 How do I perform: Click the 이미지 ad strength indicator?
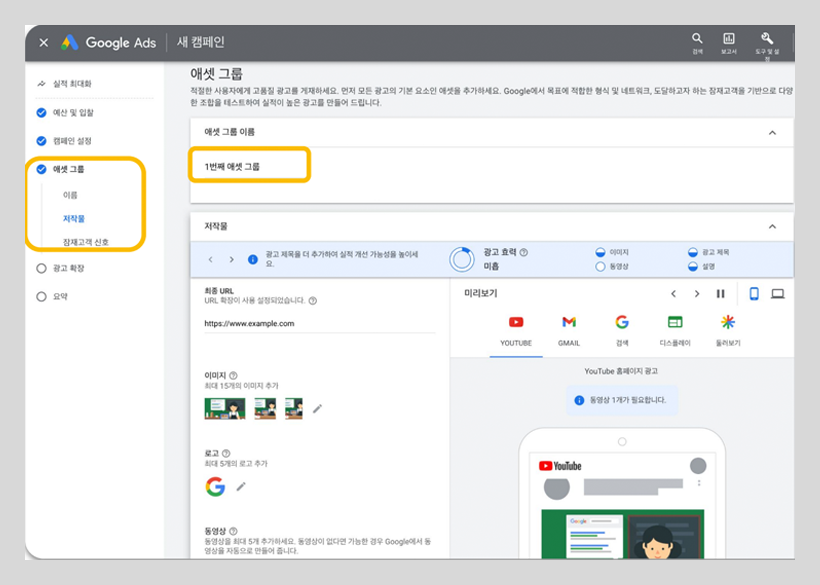click(x=612, y=252)
